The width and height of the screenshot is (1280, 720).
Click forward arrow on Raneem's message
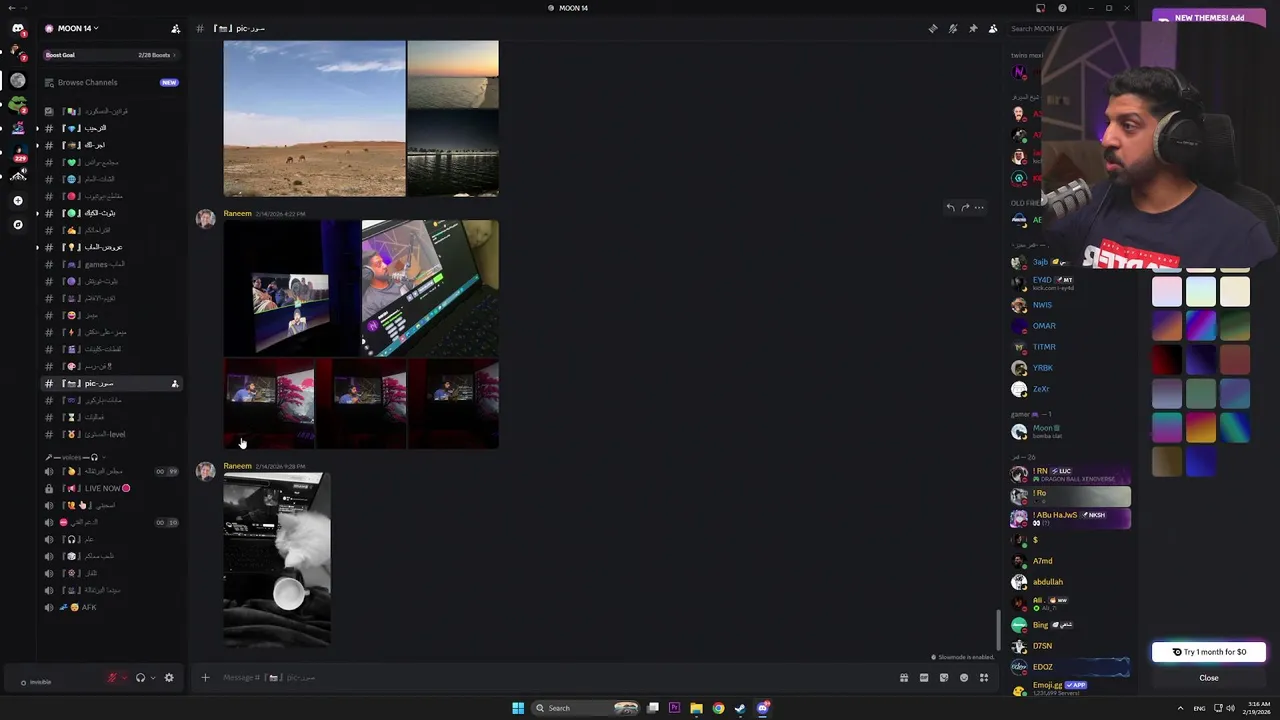[x=965, y=208]
